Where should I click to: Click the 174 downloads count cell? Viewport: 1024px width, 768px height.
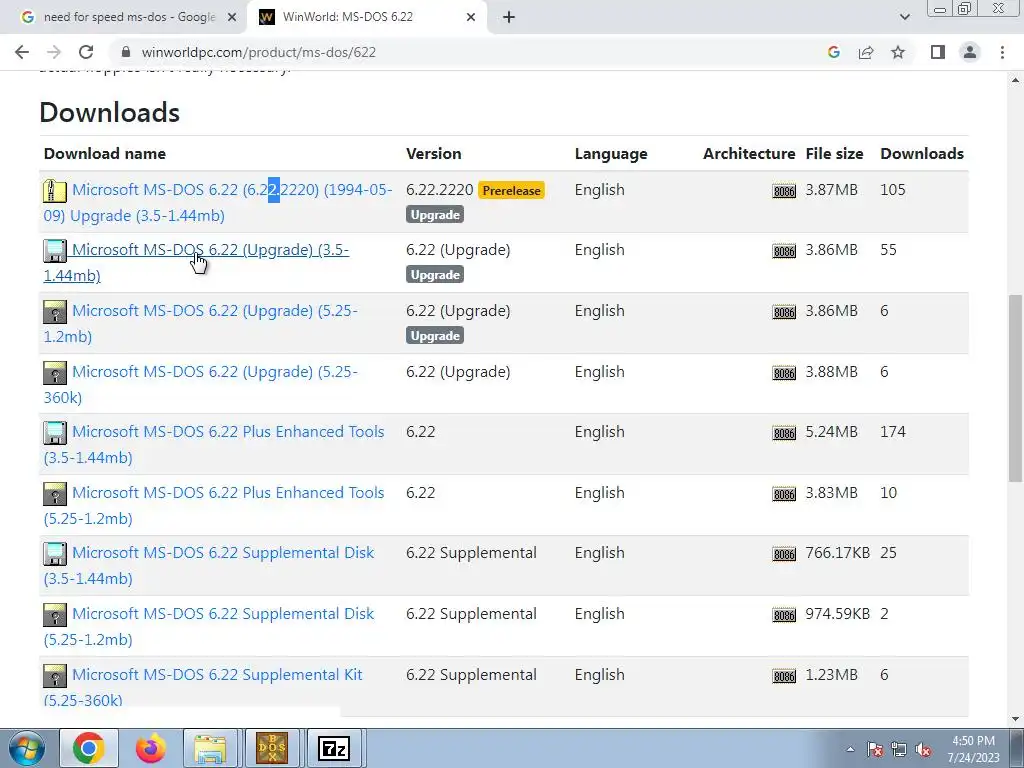(893, 432)
